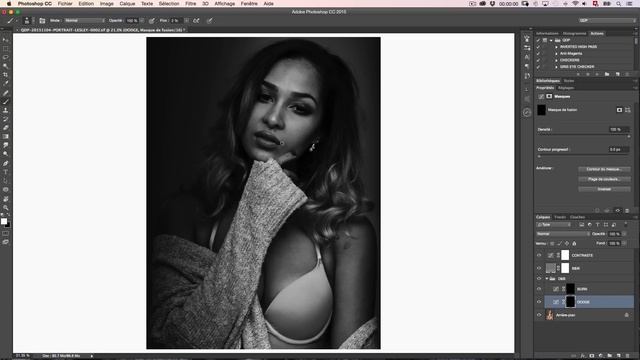640x360 pixels.
Task: Select the Rectangular Marquee tool
Action: click(x=5, y=48)
